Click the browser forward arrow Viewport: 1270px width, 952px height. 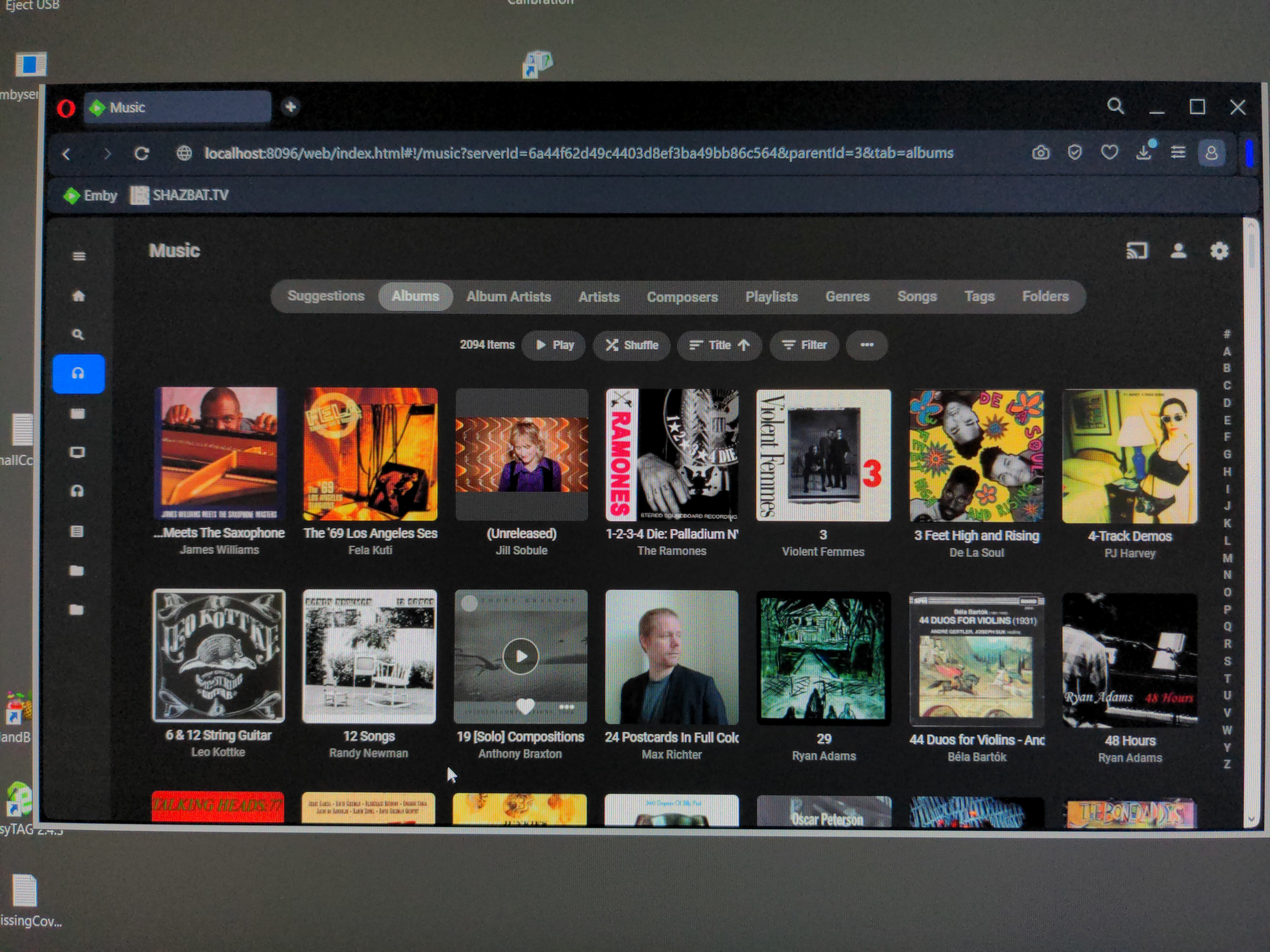tap(107, 154)
